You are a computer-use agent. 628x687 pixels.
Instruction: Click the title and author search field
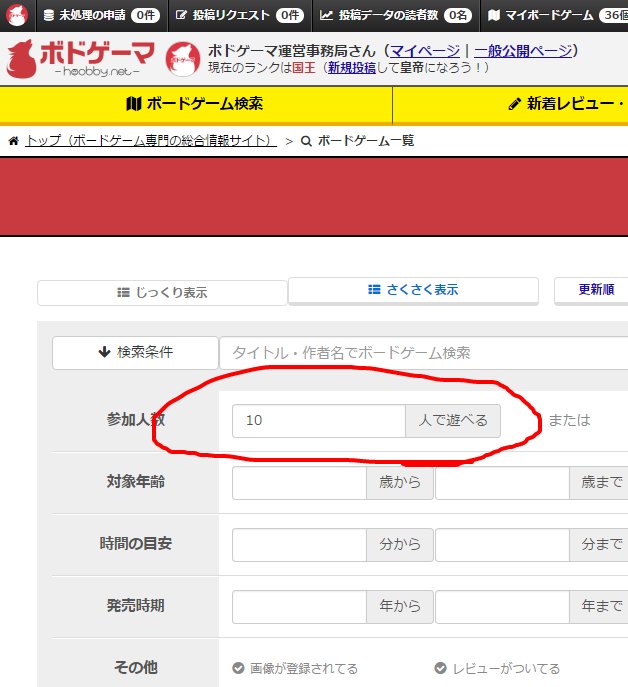pos(424,353)
